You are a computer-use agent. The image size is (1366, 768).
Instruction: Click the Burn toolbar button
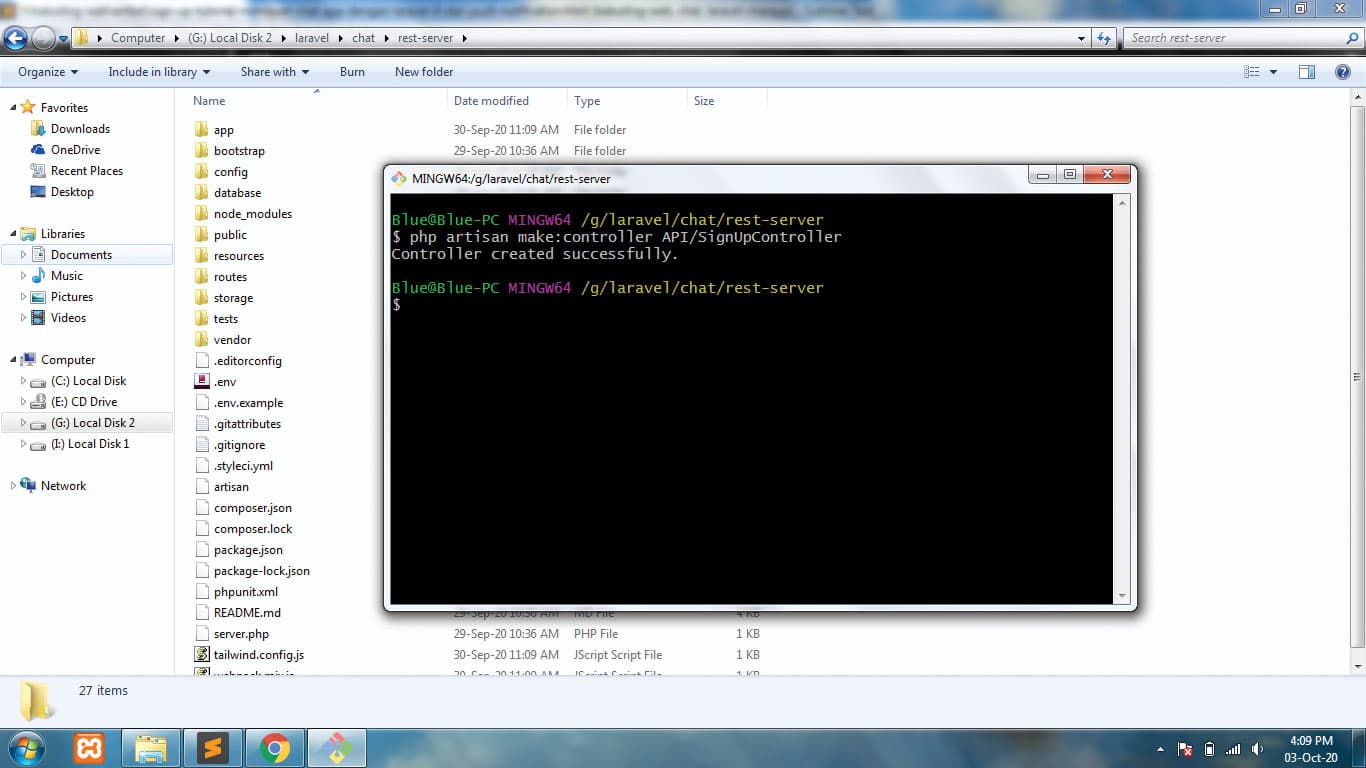pyautogui.click(x=352, y=72)
